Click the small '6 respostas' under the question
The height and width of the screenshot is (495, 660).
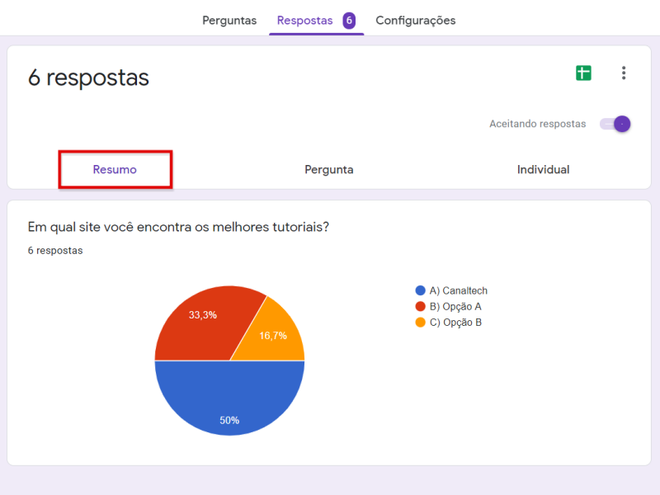pos(55,250)
